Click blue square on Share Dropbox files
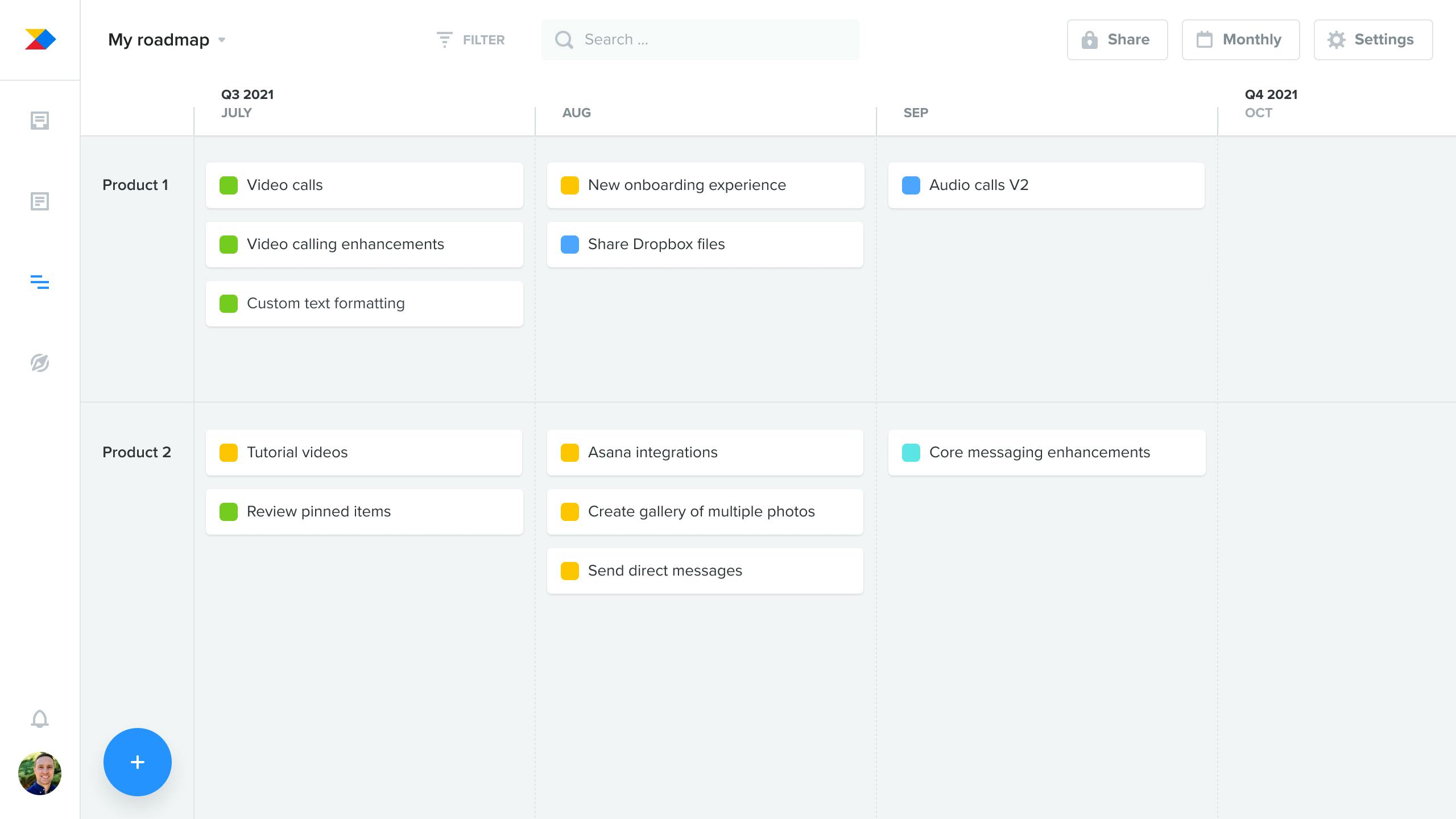1456x819 pixels. tap(570, 245)
